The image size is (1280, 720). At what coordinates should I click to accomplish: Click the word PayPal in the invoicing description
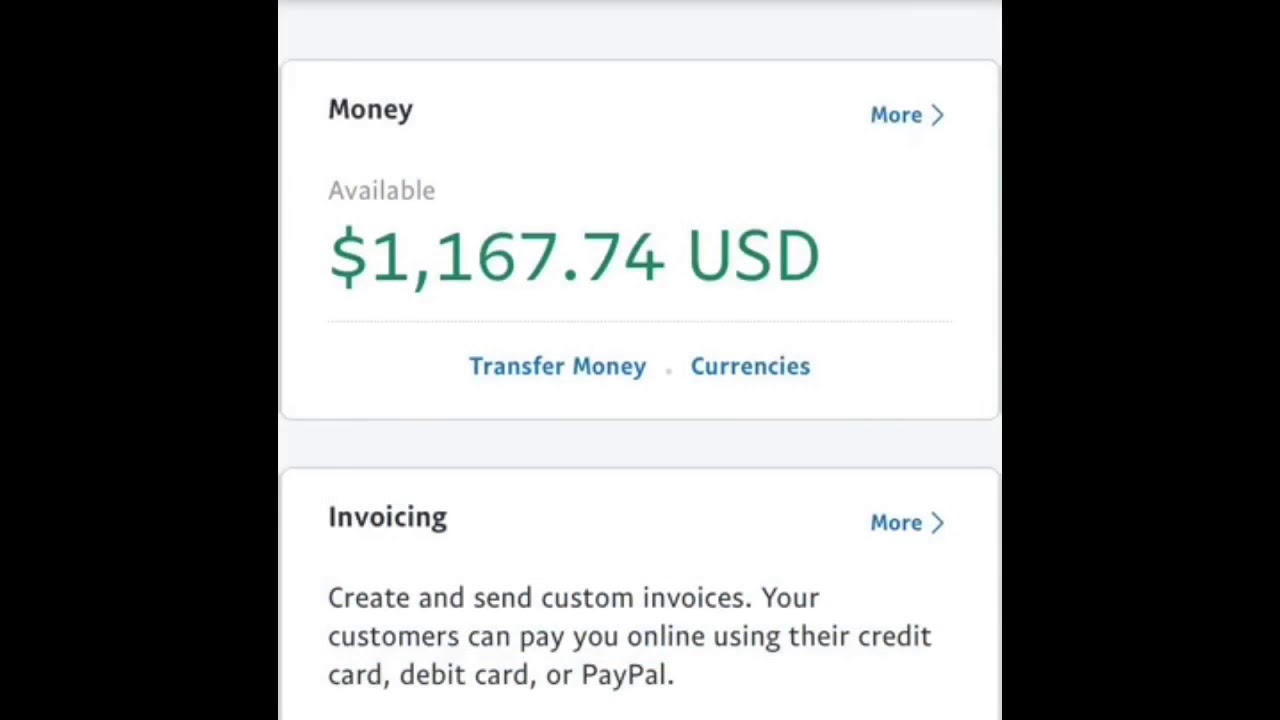[625, 675]
